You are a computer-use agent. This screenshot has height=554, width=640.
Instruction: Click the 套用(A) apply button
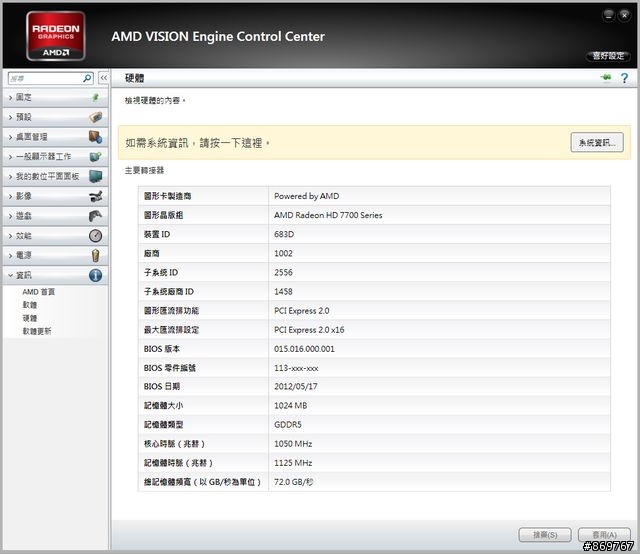click(604, 534)
